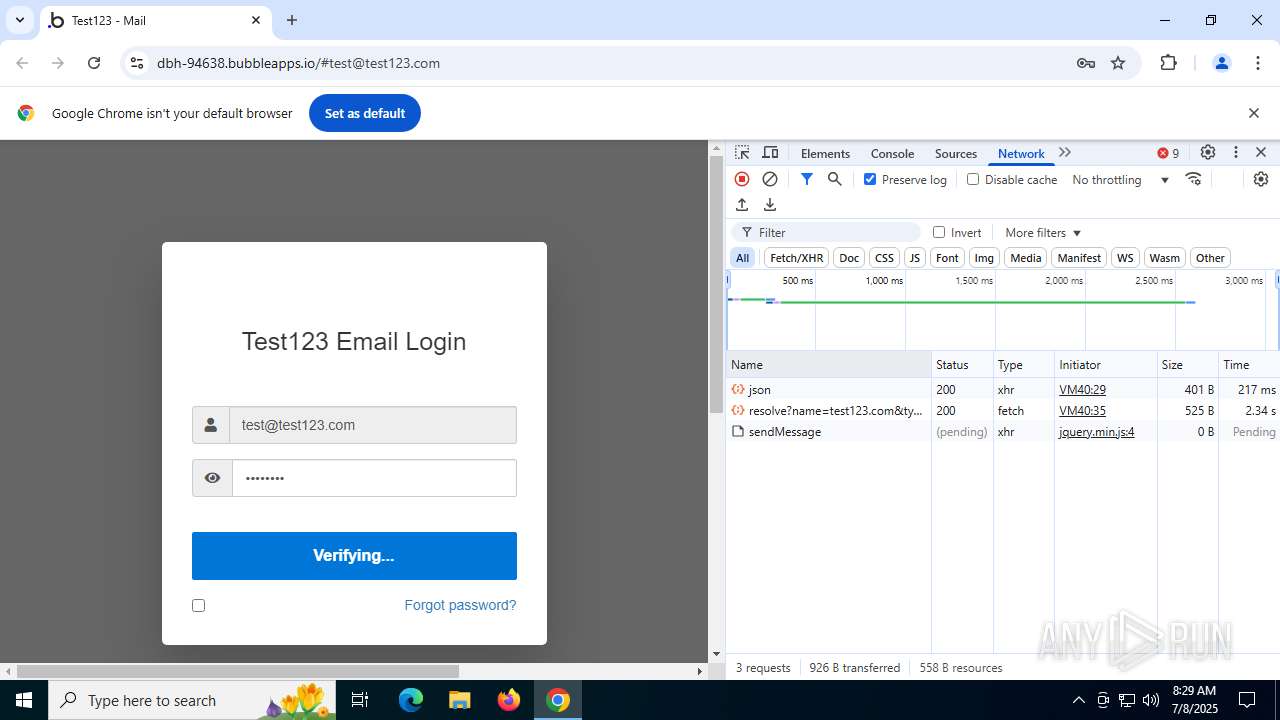Viewport: 1280px width, 720px height.
Task: Click the Verifying... button
Action: tap(354, 556)
